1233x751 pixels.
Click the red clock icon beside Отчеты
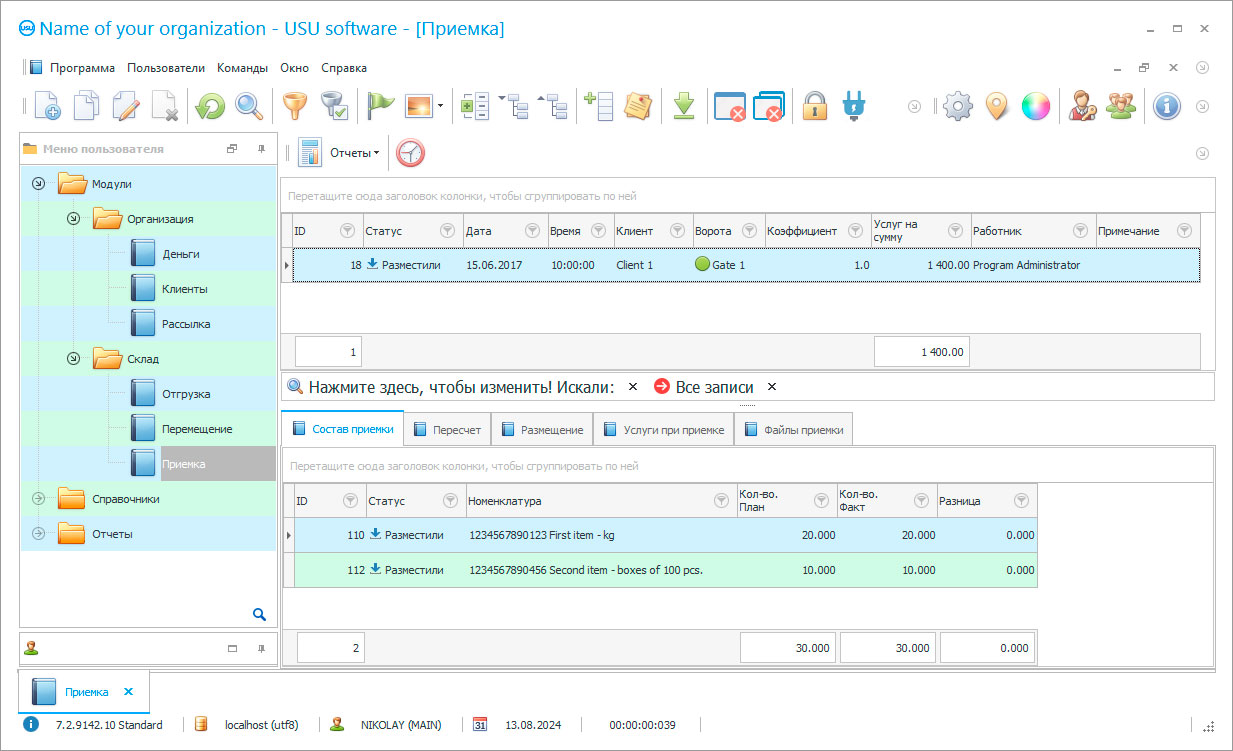[x=411, y=153]
